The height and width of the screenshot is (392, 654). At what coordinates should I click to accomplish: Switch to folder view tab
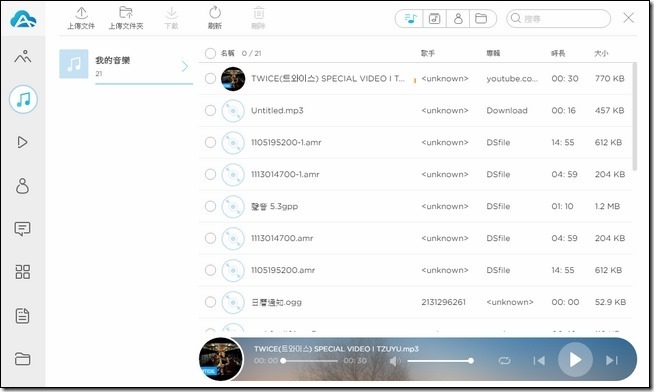[481, 18]
